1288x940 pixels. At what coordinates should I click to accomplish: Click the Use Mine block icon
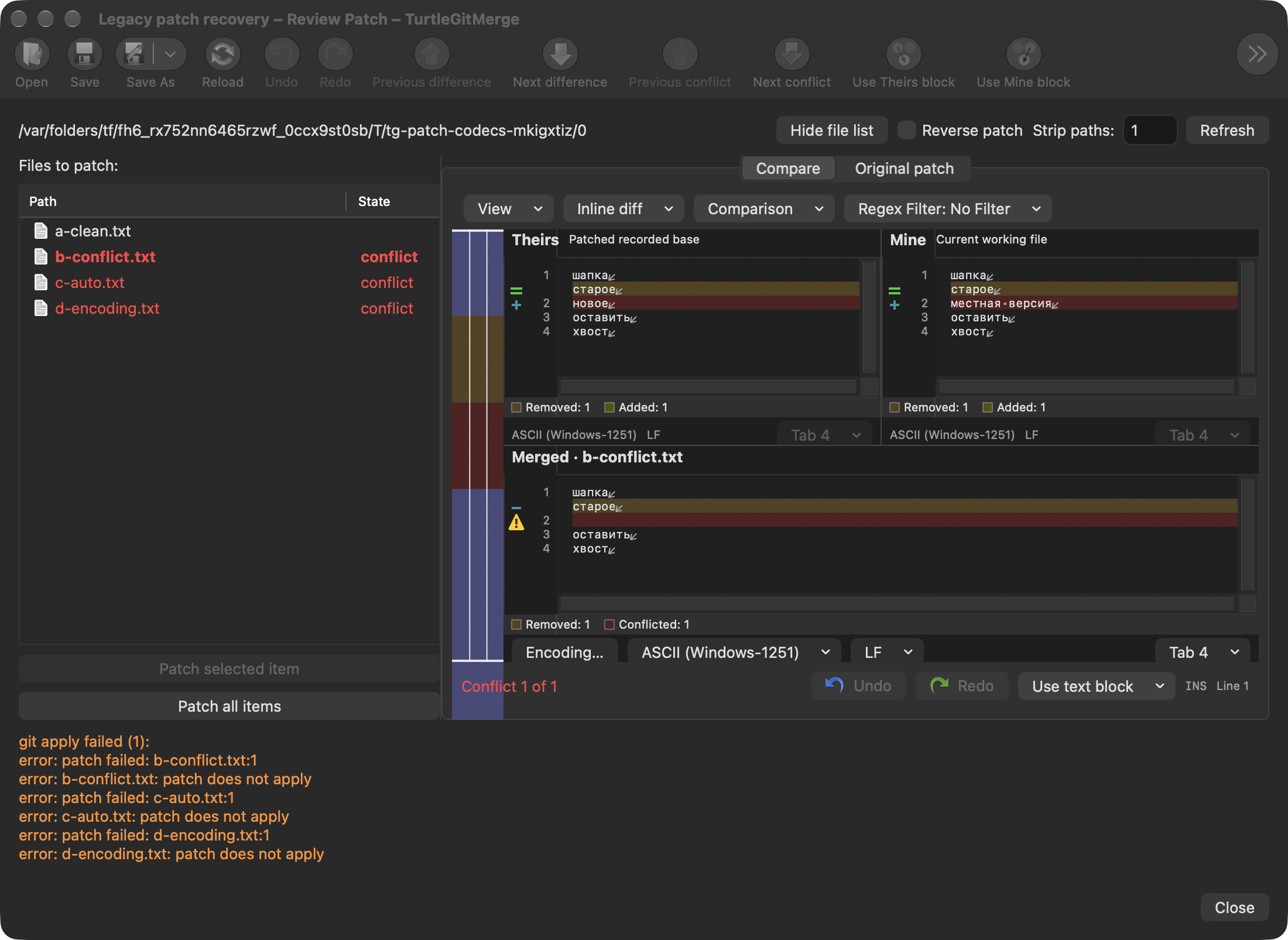(x=1023, y=54)
